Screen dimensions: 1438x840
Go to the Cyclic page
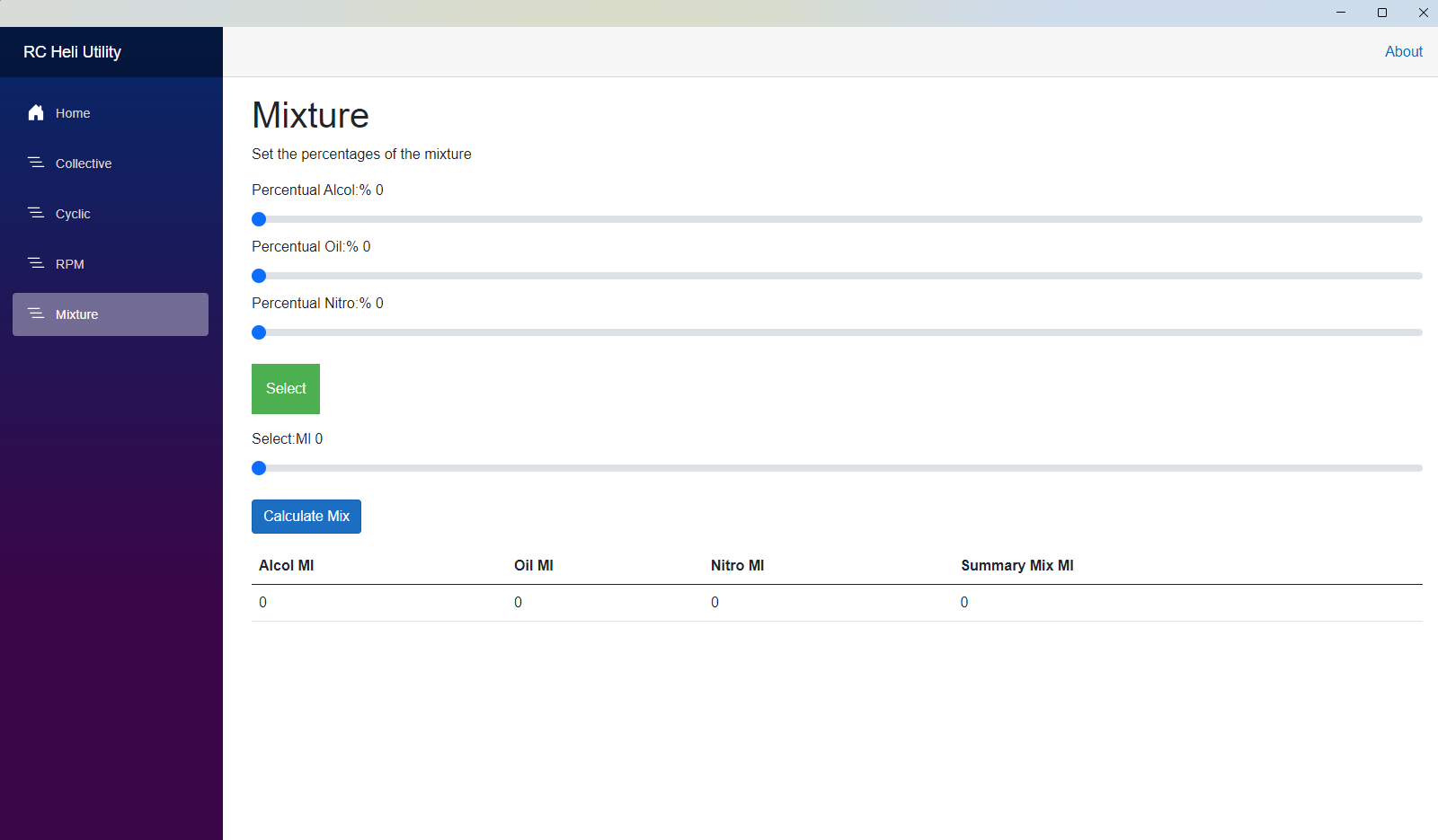pyautogui.click(x=73, y=214)
